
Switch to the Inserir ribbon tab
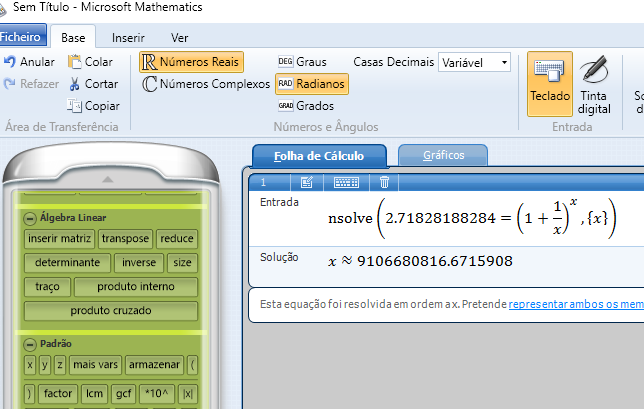click(x=128, y=38)
